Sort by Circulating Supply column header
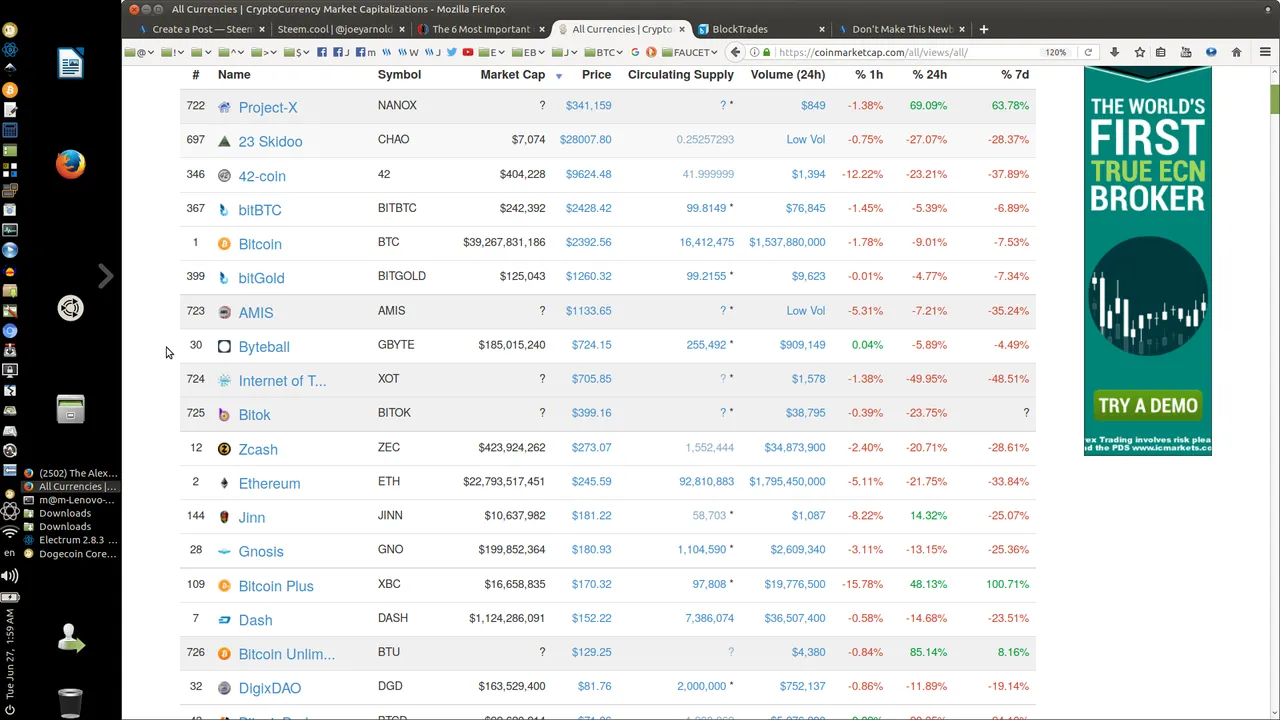This screenshot has height=720, width=1280. [681, 75]
